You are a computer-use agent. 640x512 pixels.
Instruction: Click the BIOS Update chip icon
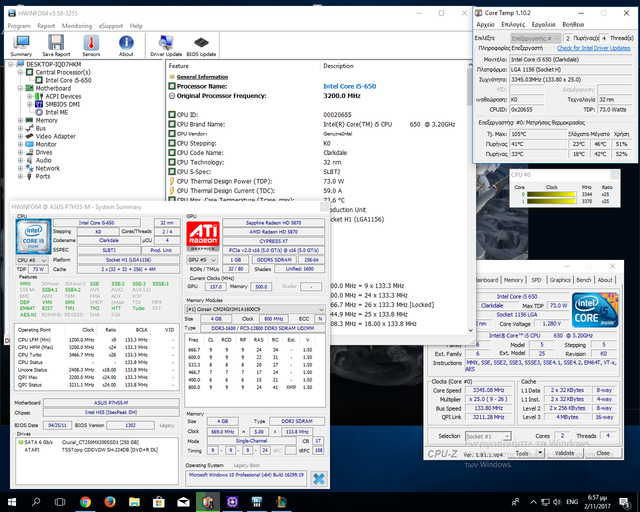(x=201, y=46)
